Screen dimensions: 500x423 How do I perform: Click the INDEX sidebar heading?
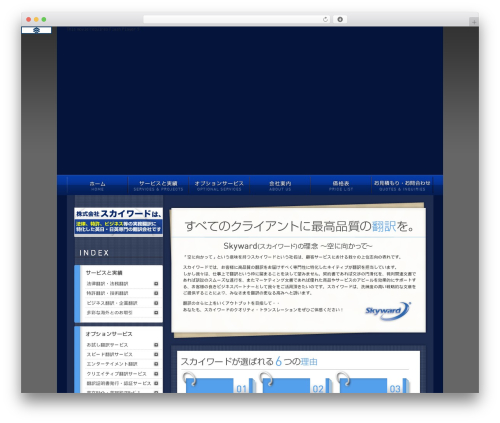[x=94, y=253]
